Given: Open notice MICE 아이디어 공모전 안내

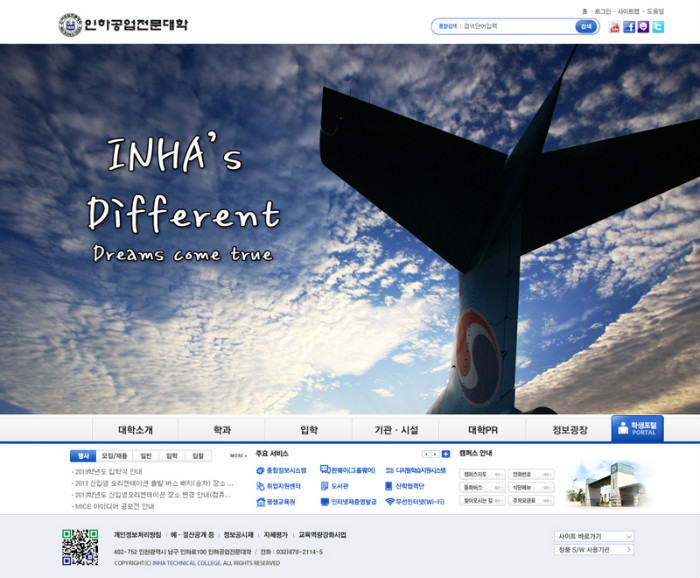Looking at the screenshot, I should pyautogui.click(x=114, y=506).
